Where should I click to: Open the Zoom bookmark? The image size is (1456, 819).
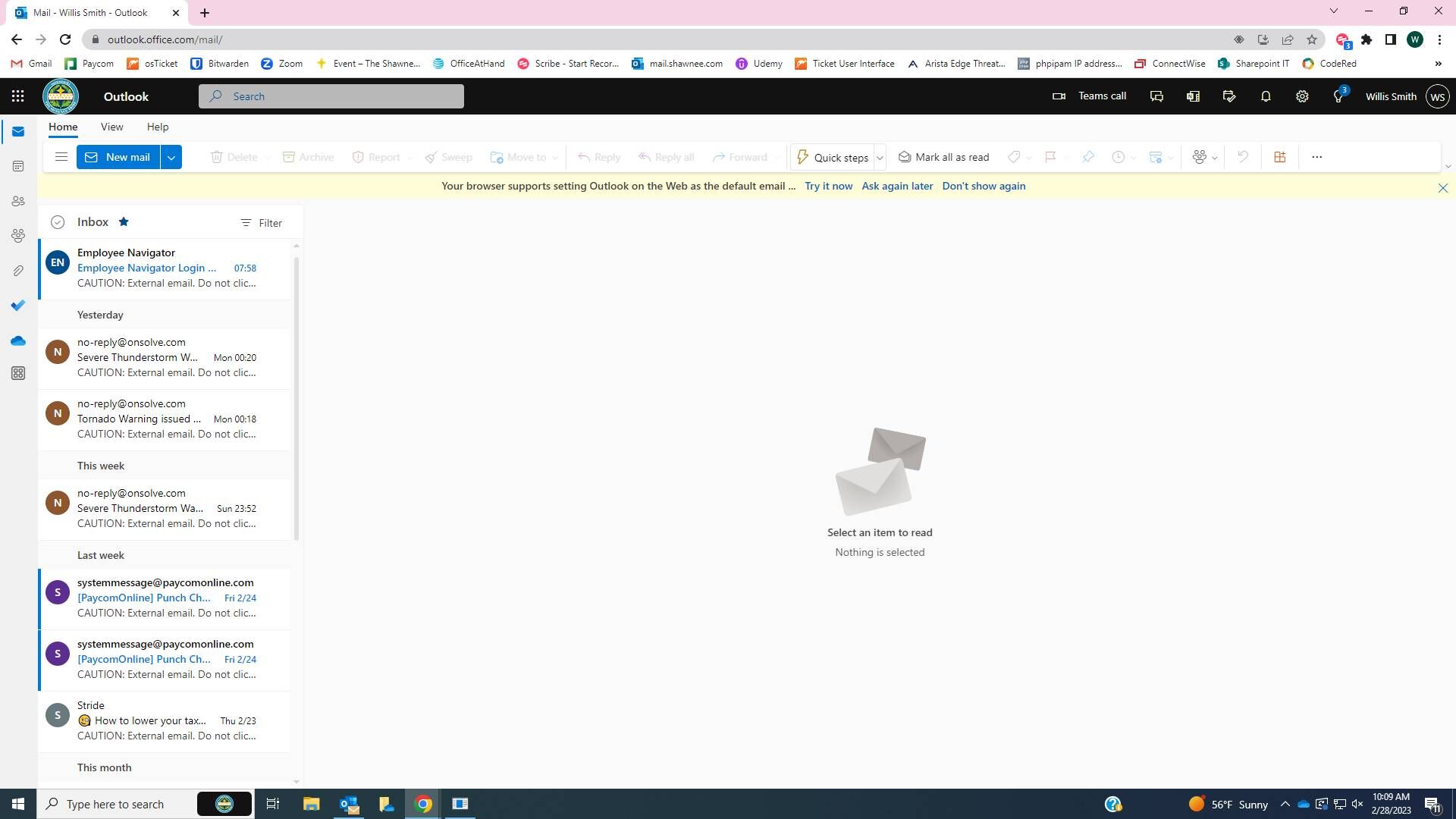click(281, 64)
